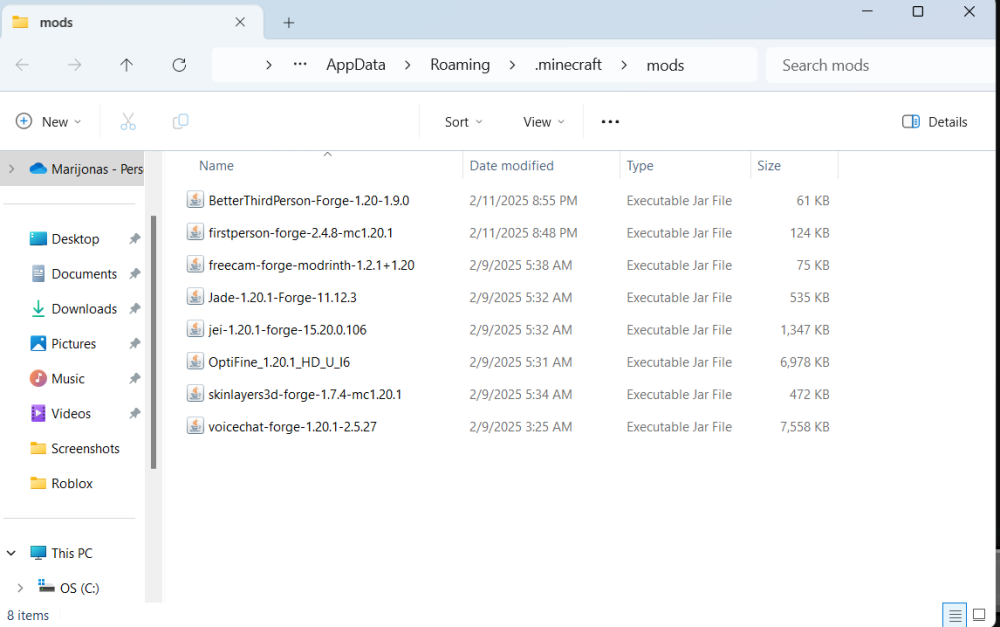Open the Sort dropdown menu
Viewport: 1000px width, 627px height.
tap(463, 122)
